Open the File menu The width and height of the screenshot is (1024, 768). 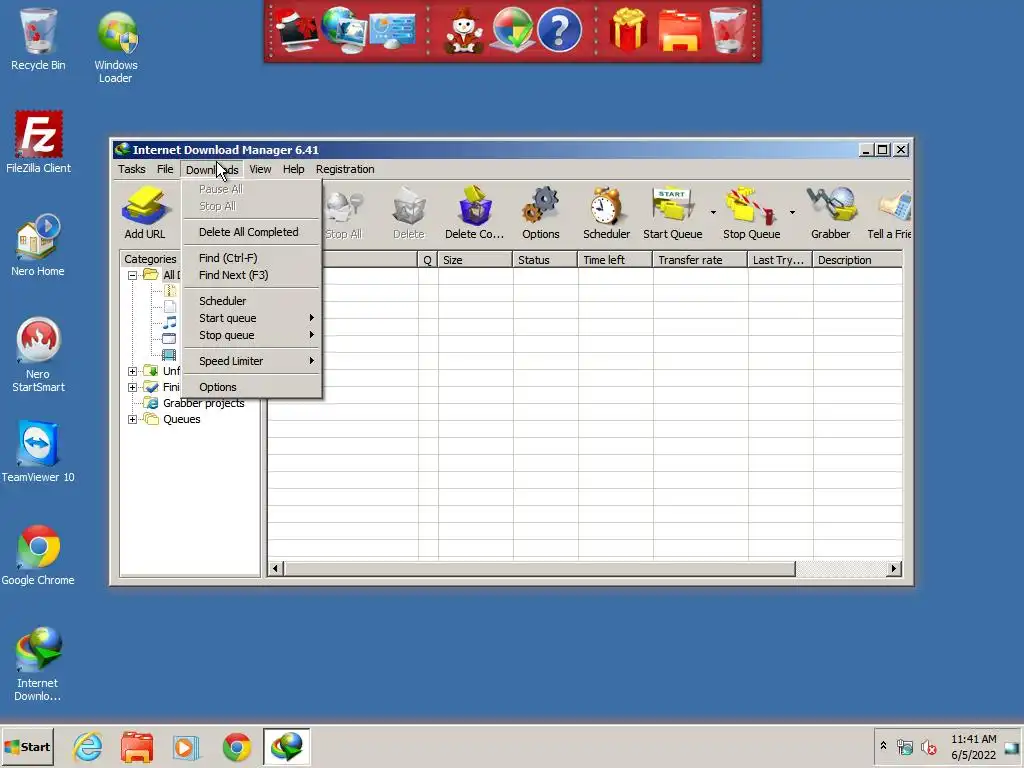click(x=165, y=169)
